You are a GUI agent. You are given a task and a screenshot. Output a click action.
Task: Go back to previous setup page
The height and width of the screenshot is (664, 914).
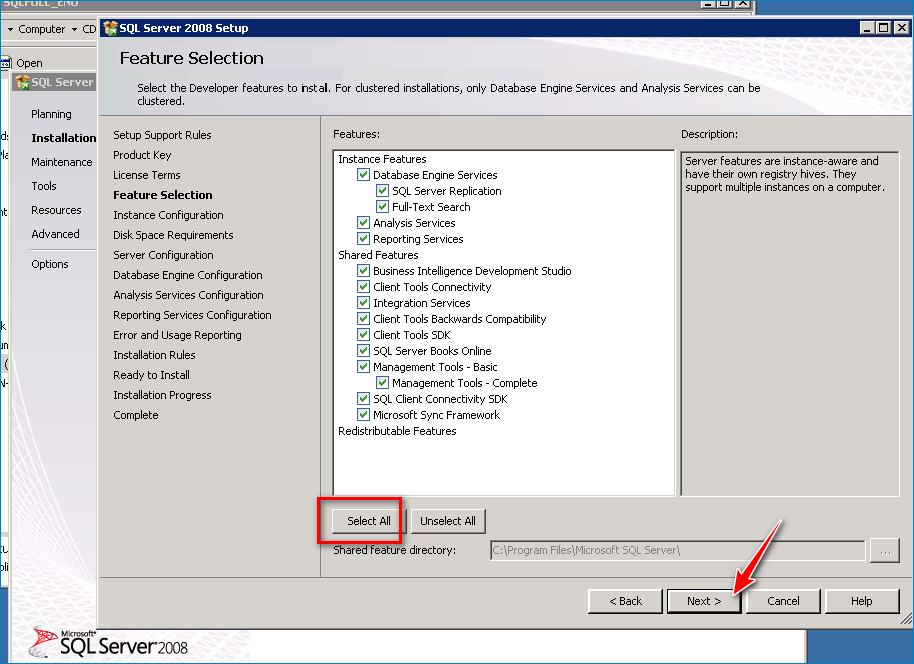[625, 601]
